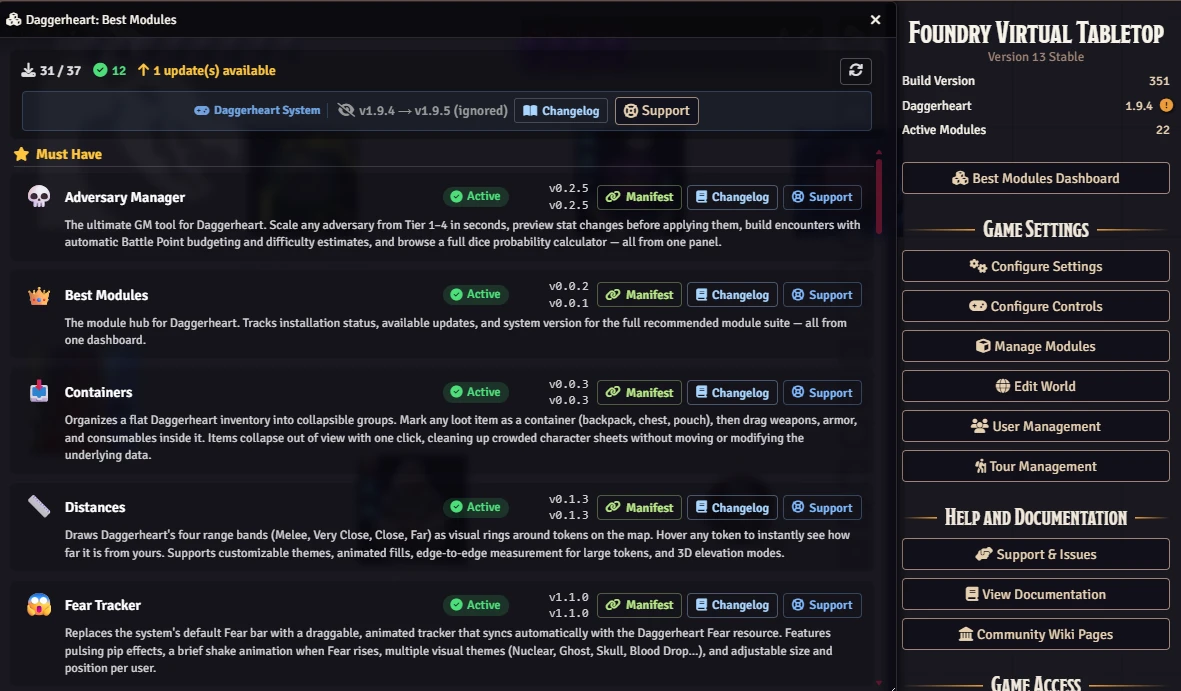This screenshot has width=1181, height=691.
Task: Open View Documentation
Action: coord(1036,594)
